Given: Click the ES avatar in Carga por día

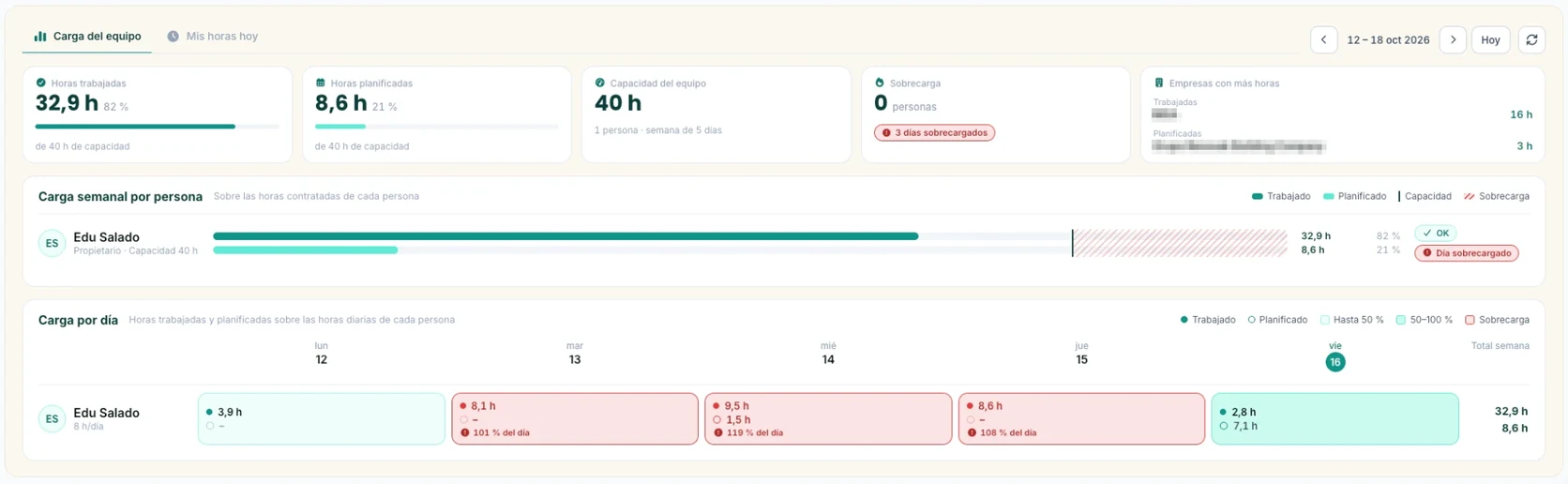Looking at the screenshot, I should 52,418.
